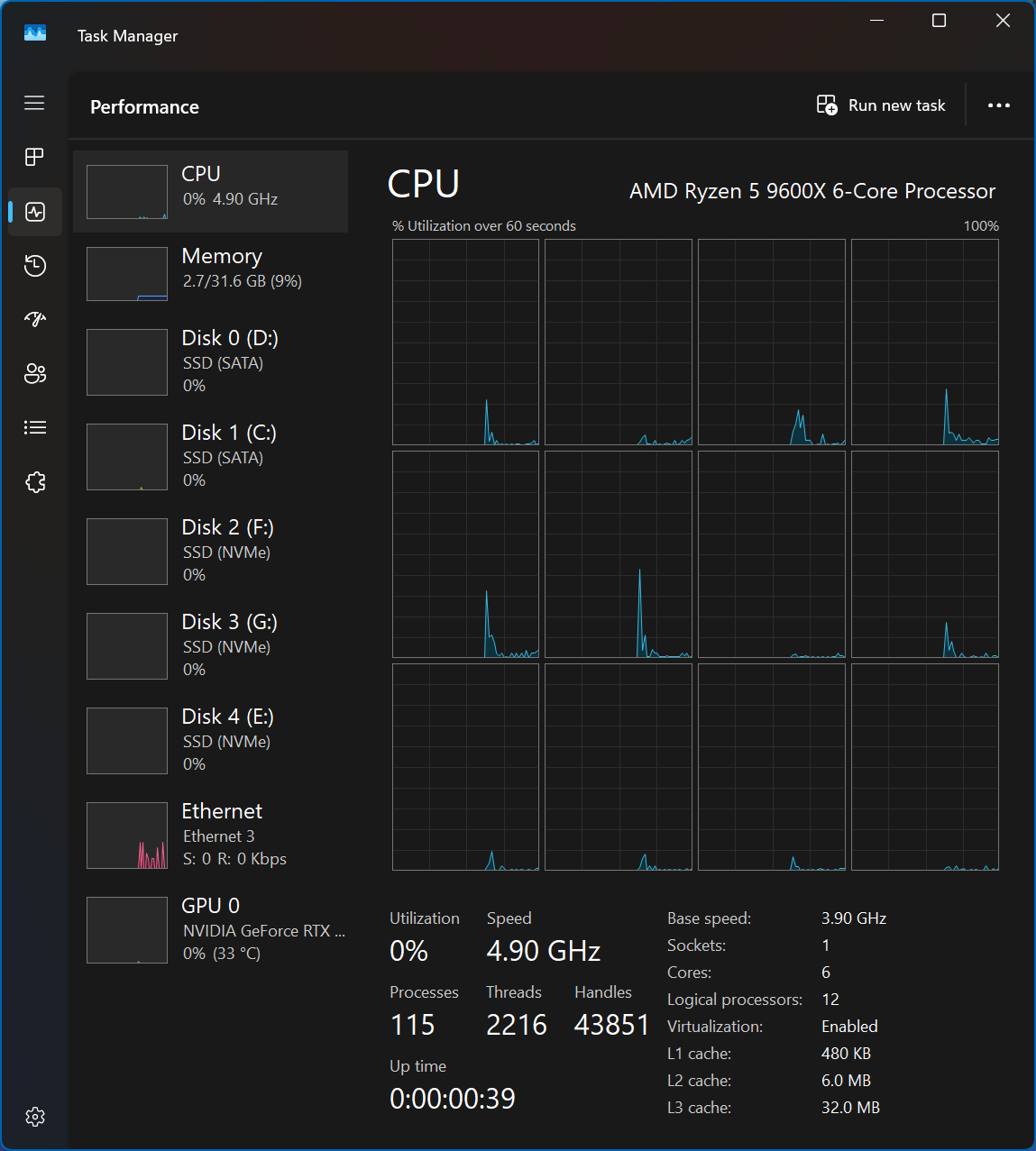Image resolution: width=1036 pixels, height=1151 pixels.
Task: Select Ethernet 3 network entry
Action: click(x=210, y=836)
